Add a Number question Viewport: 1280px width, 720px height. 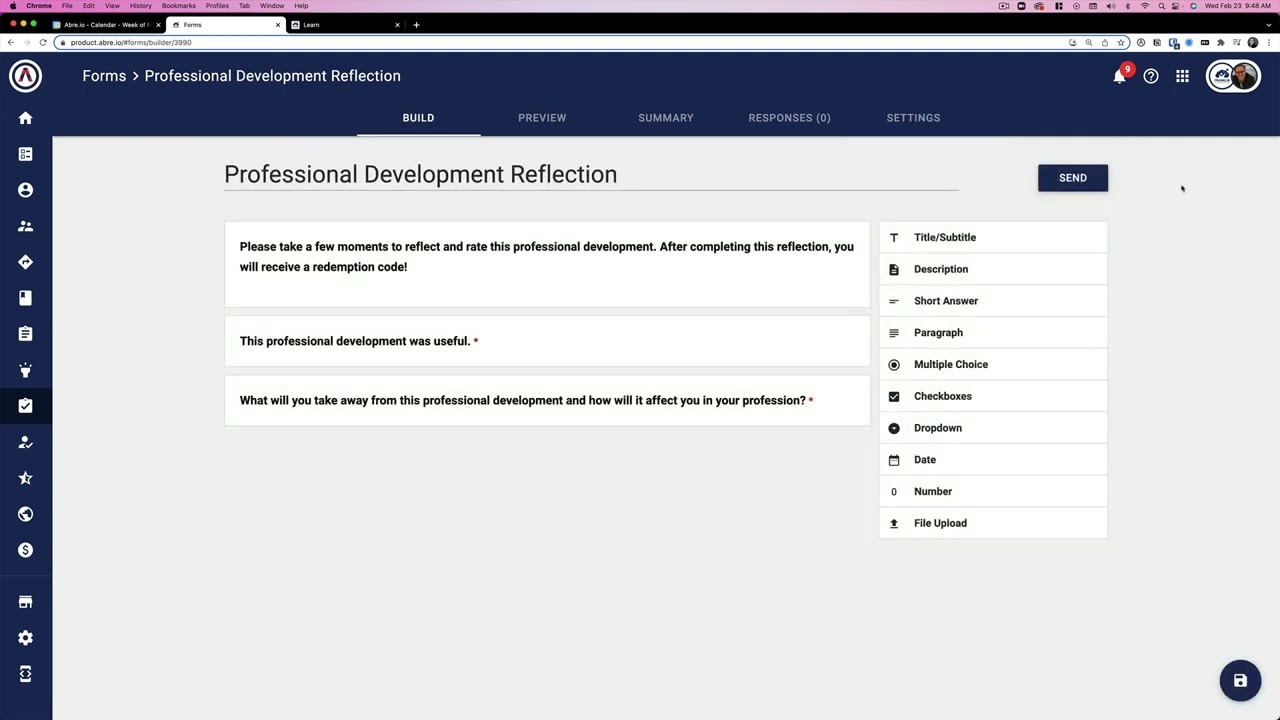point(993,491)
